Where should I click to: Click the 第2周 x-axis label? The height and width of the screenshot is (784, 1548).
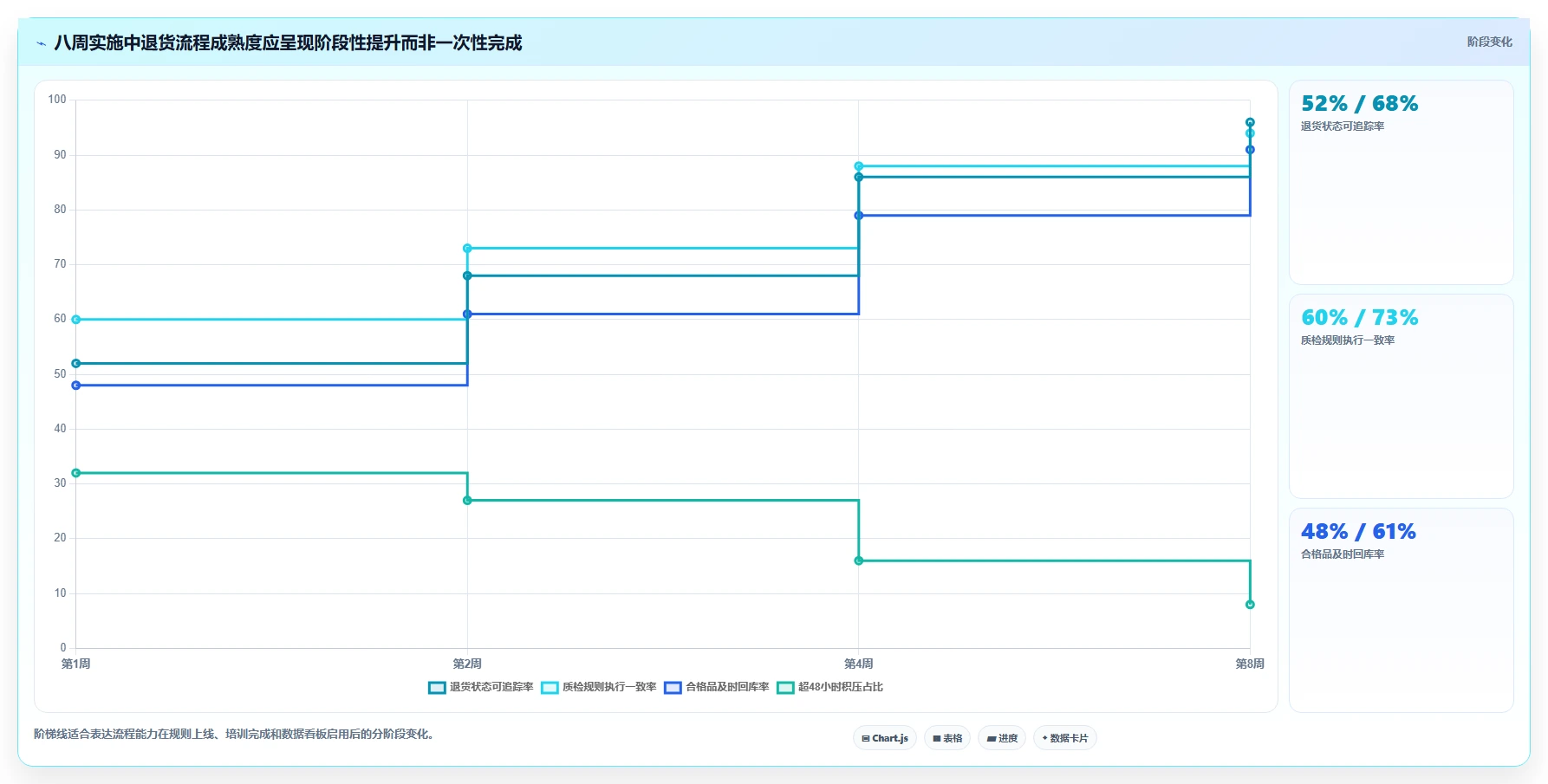coord(467,664)
